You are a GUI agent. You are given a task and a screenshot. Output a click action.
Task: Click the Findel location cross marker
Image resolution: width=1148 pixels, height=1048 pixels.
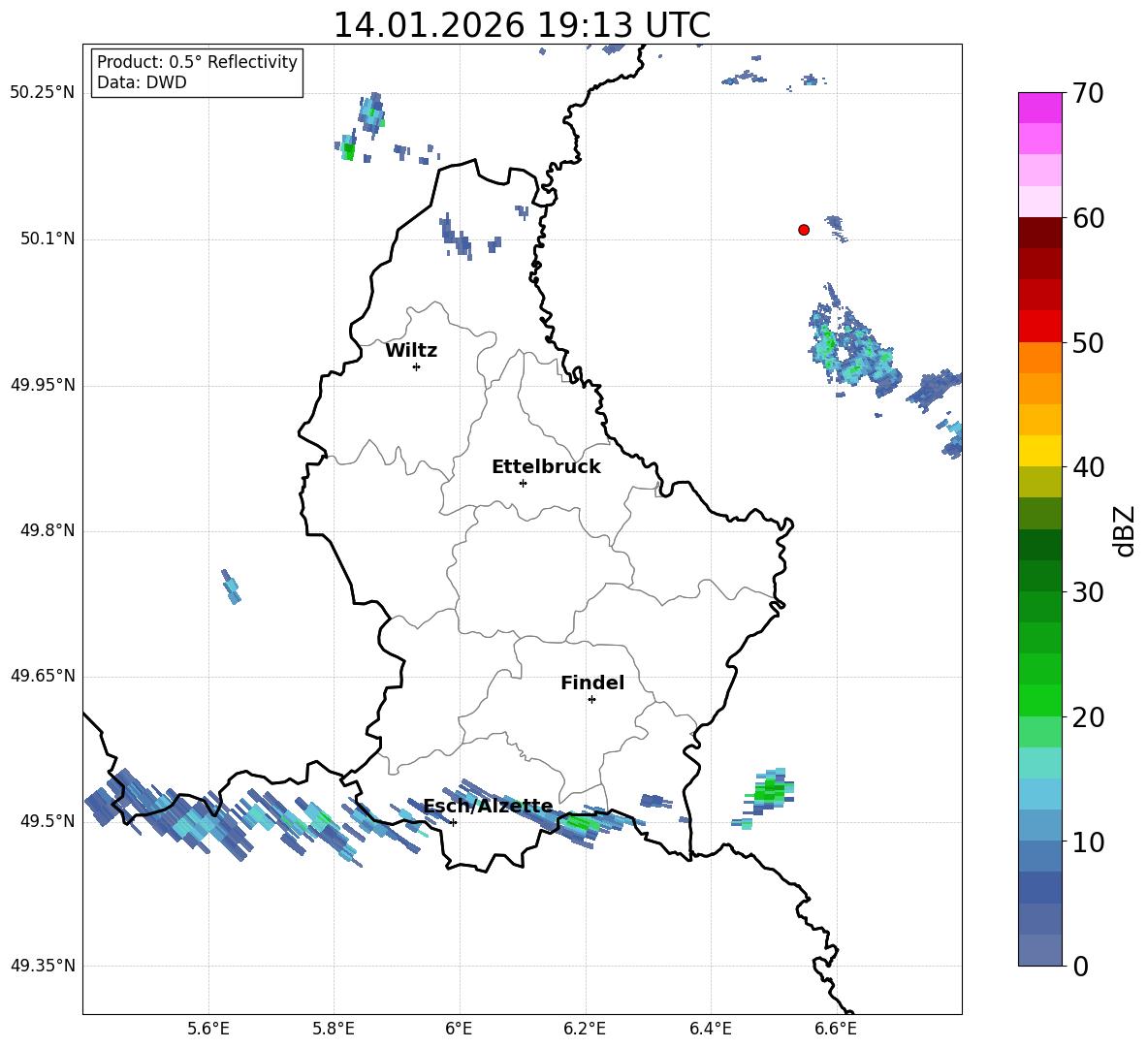(592, 700)
